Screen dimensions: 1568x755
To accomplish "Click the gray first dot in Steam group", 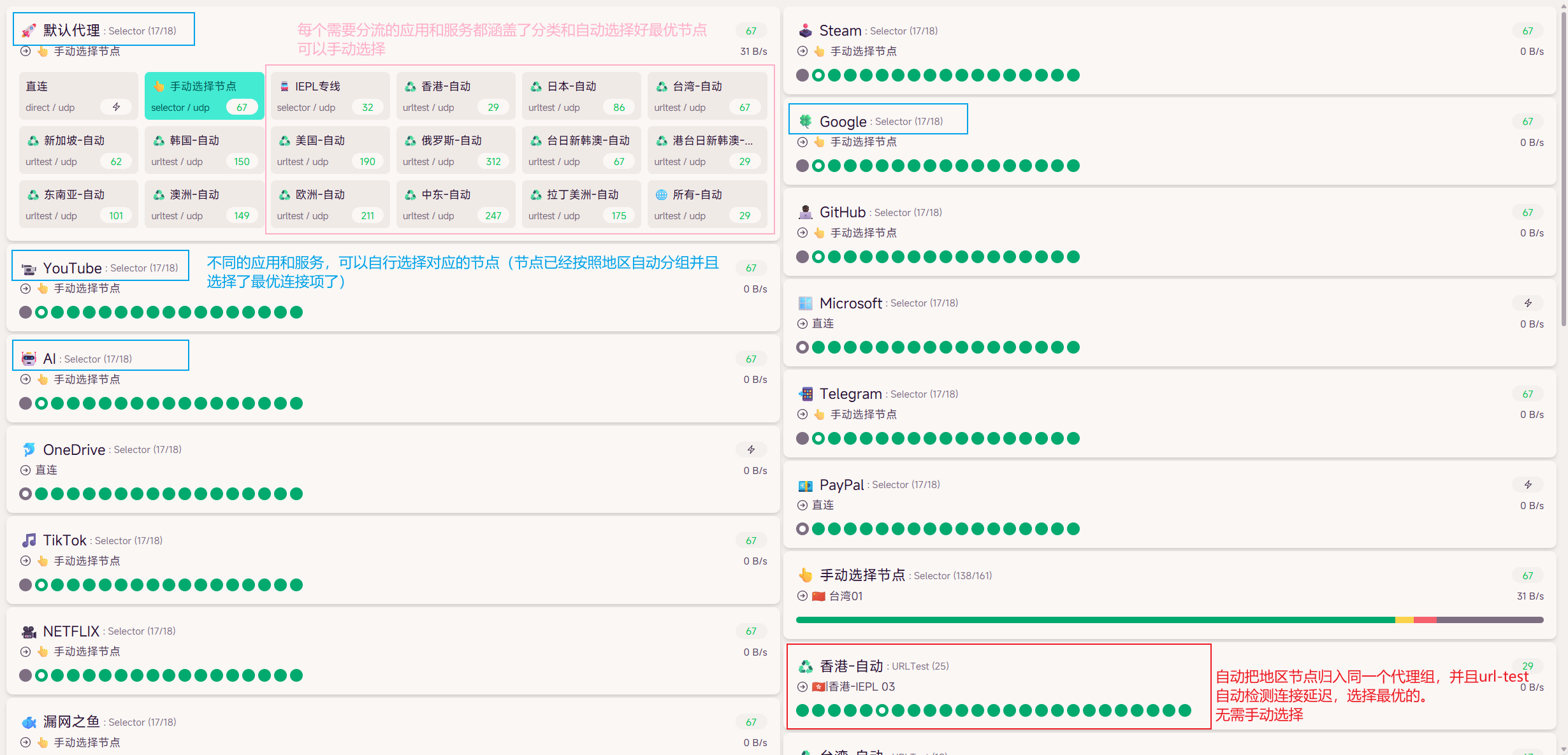I will (802, 75).
